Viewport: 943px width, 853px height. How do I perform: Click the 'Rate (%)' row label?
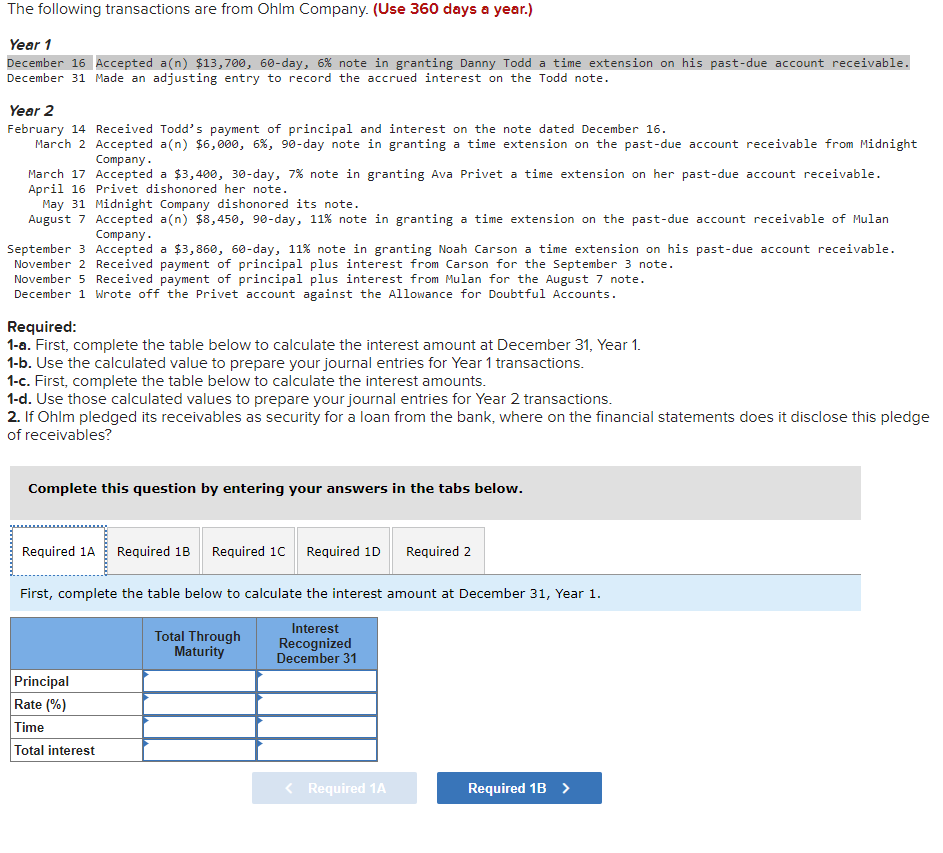(40, 704)
